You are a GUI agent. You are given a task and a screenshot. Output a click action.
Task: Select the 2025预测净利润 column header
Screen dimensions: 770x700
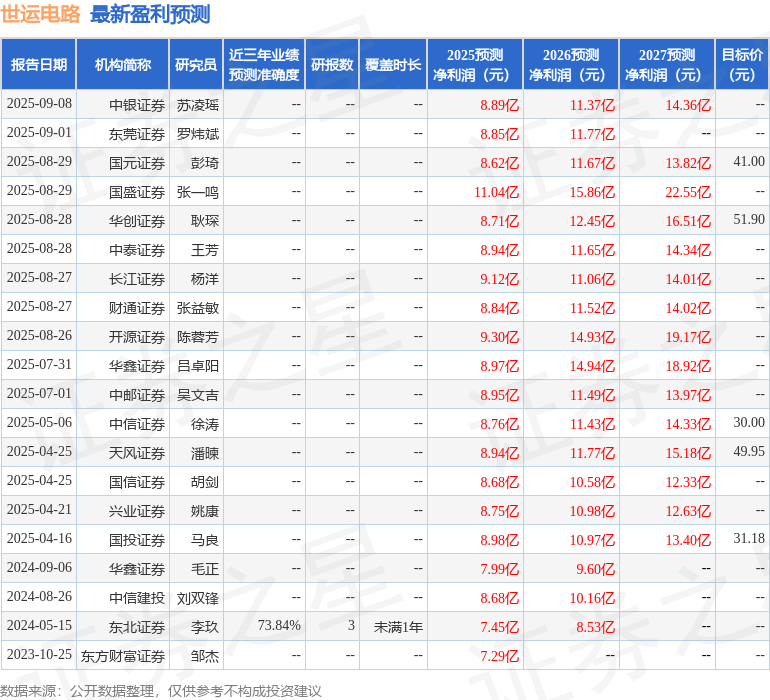475,64
